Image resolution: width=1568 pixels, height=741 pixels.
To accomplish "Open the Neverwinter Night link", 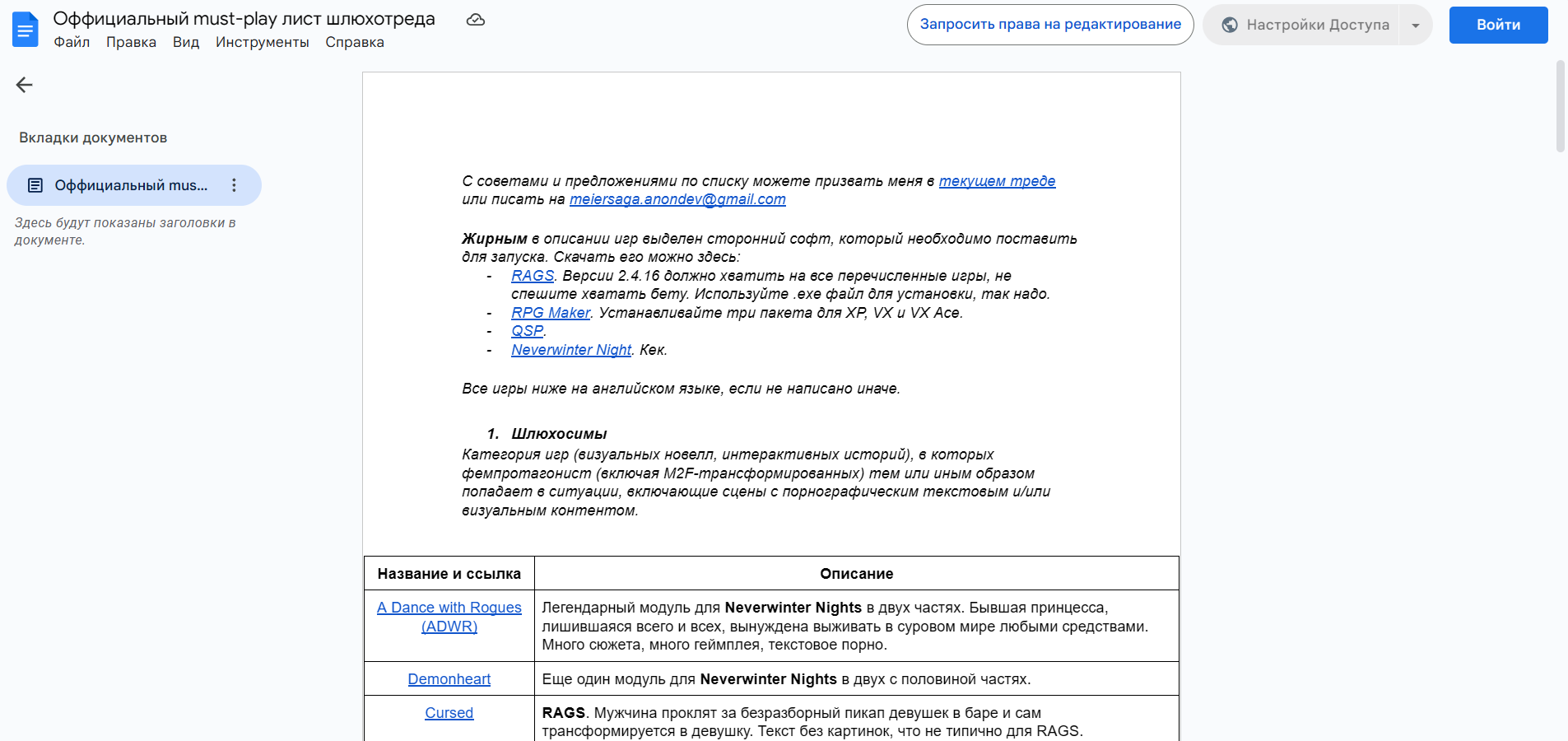I will click(571, 350).
